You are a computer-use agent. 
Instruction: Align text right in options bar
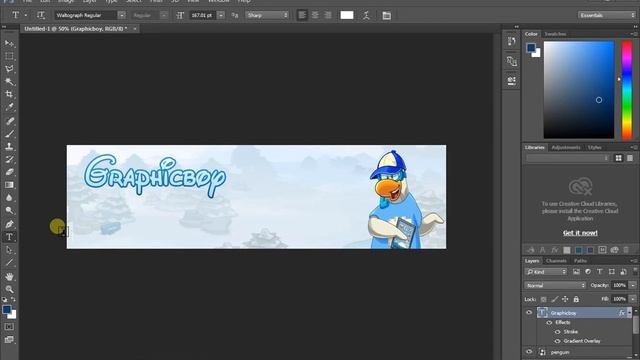click(x=328, y=15)
